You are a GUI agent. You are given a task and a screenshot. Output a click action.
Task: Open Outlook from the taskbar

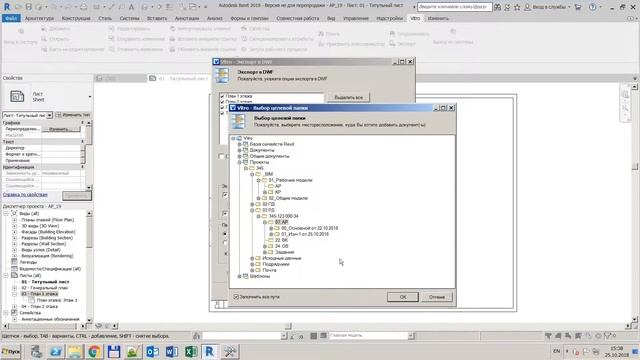point(152,351)
